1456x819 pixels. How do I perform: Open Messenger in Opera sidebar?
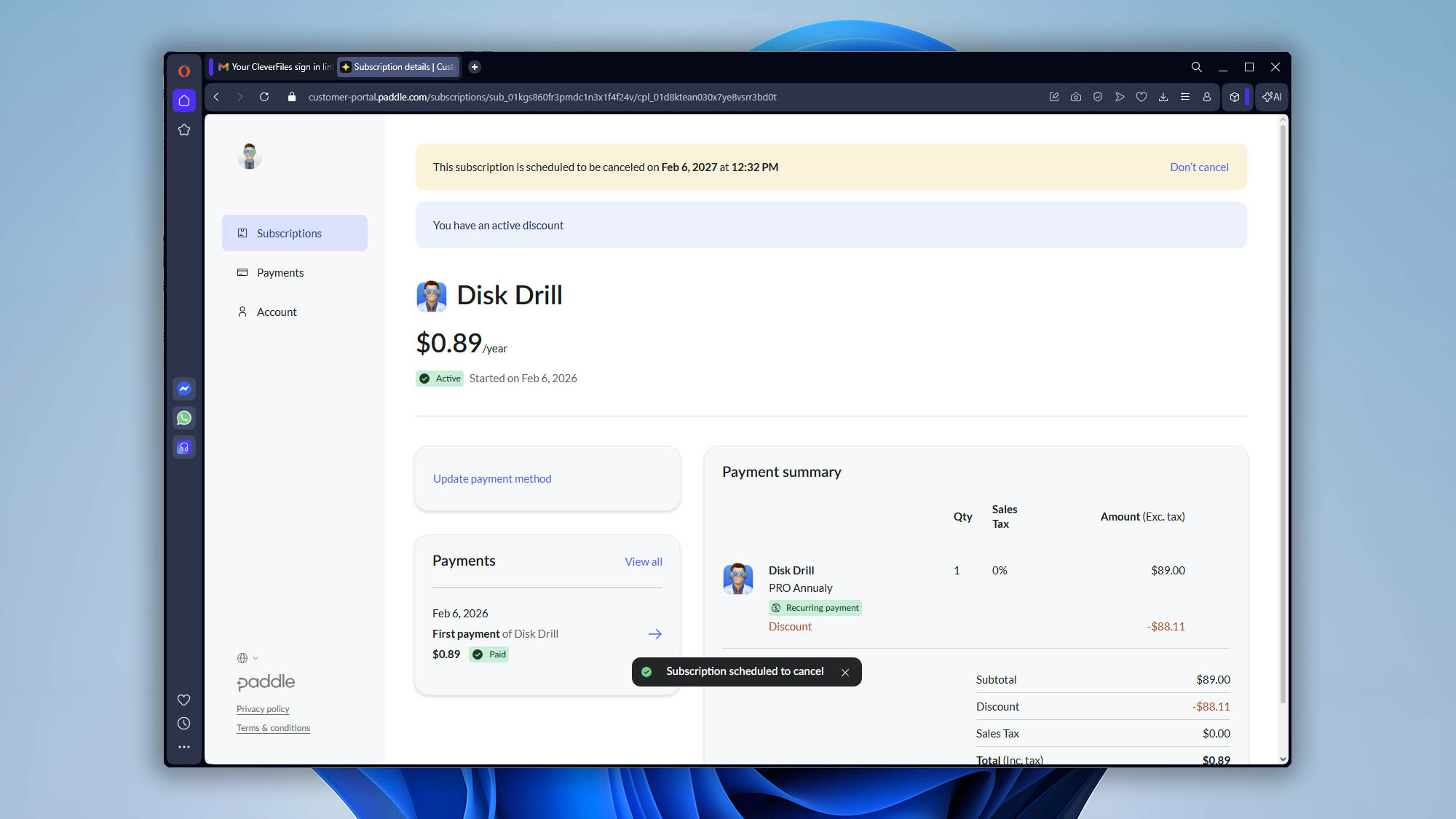pyautogui.click(x=184, y=389)
